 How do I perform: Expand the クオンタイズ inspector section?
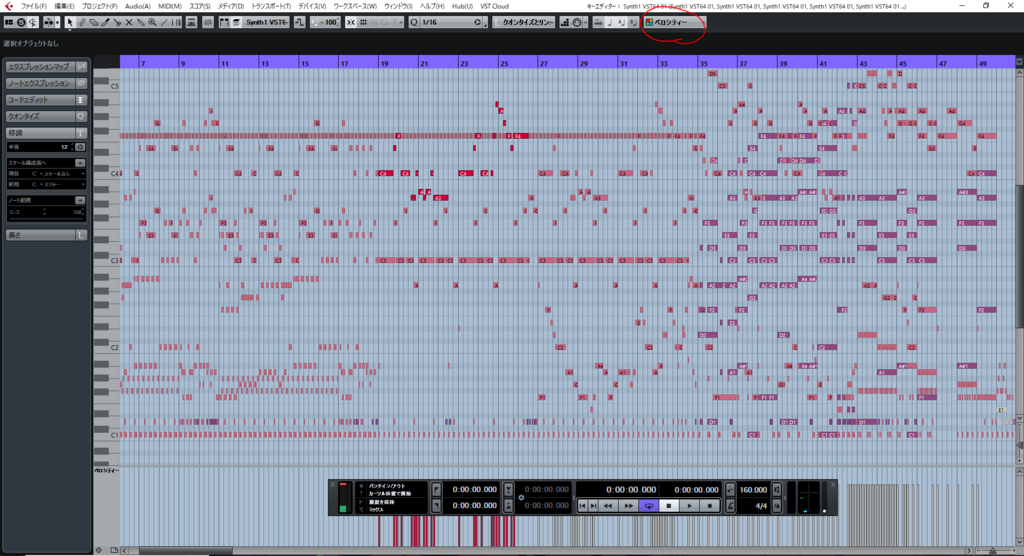coord(46,116)
